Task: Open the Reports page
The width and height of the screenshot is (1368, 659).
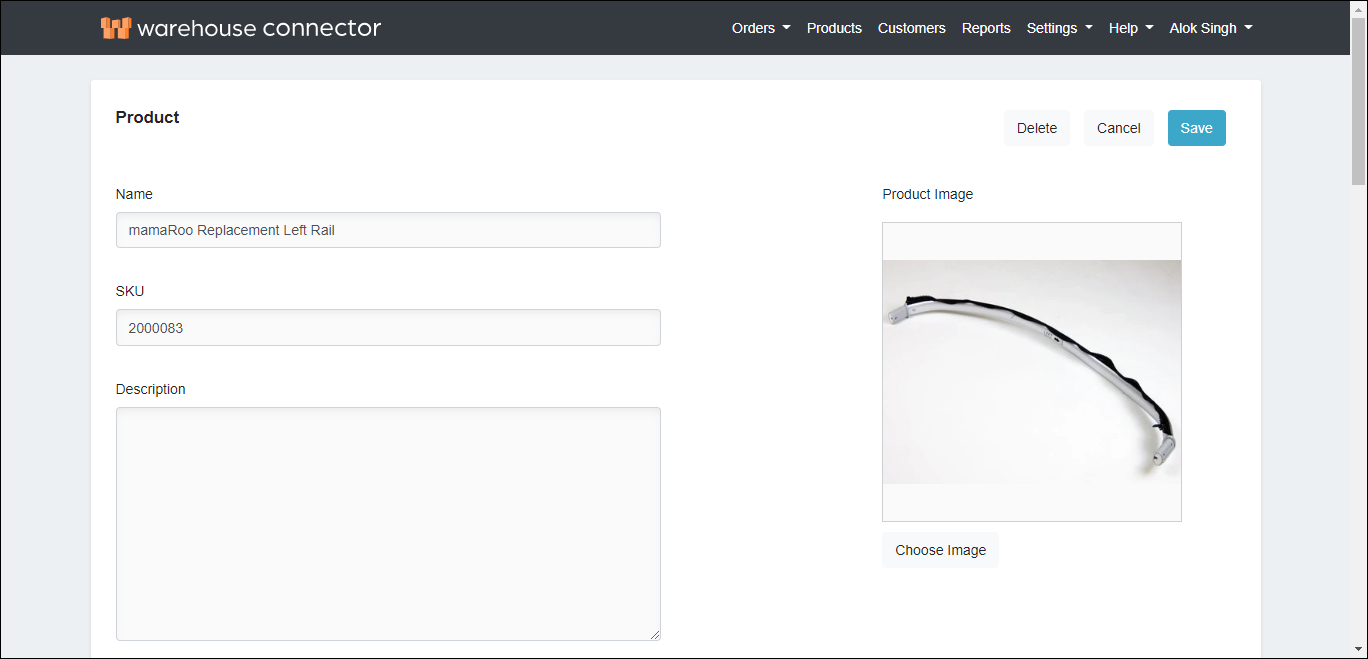Action: tap(986, 28)
